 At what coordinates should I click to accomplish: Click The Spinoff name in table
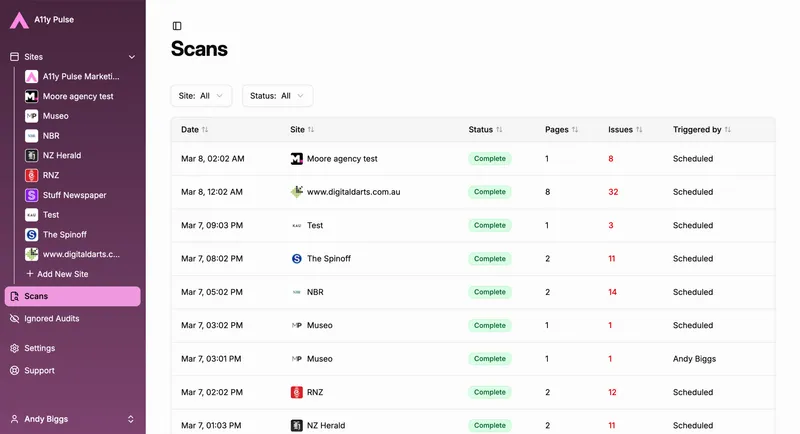(x=329, y=259)
